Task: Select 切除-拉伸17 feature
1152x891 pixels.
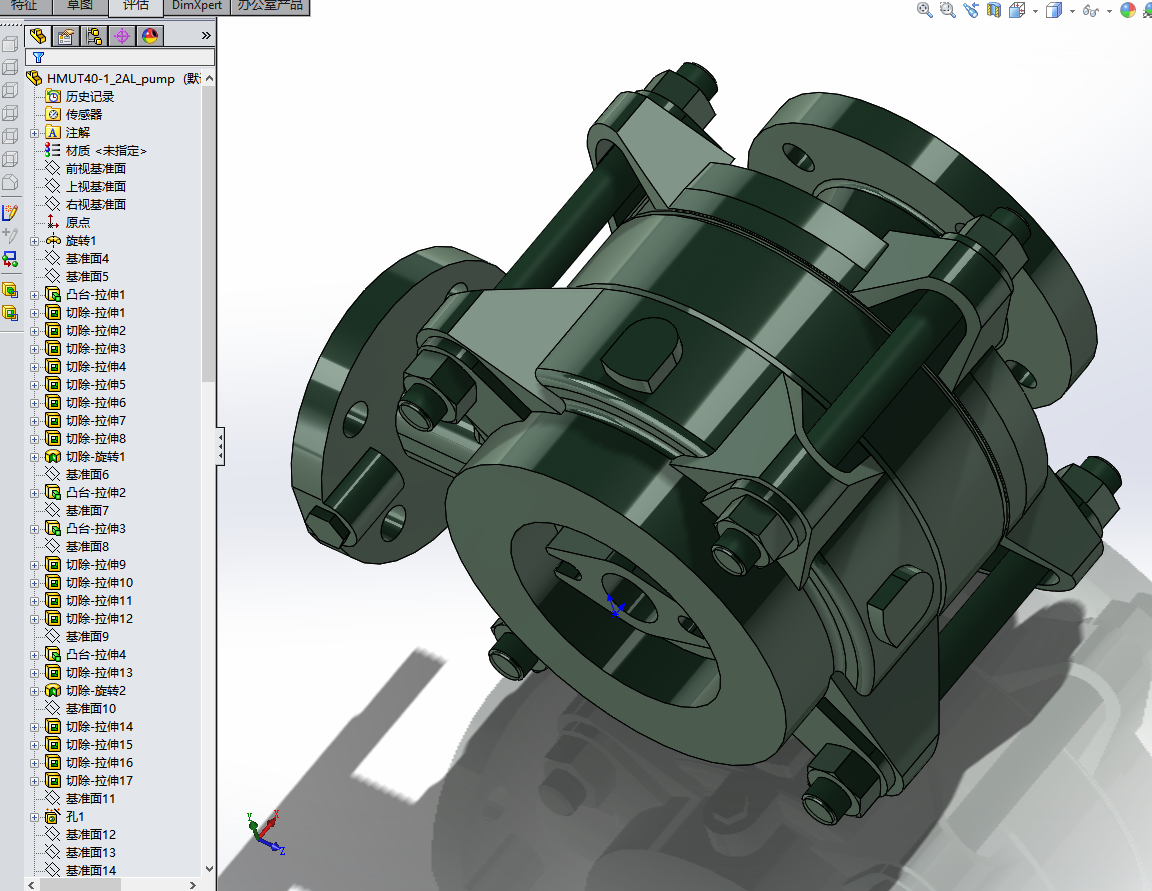Action: tap(99, 780)
